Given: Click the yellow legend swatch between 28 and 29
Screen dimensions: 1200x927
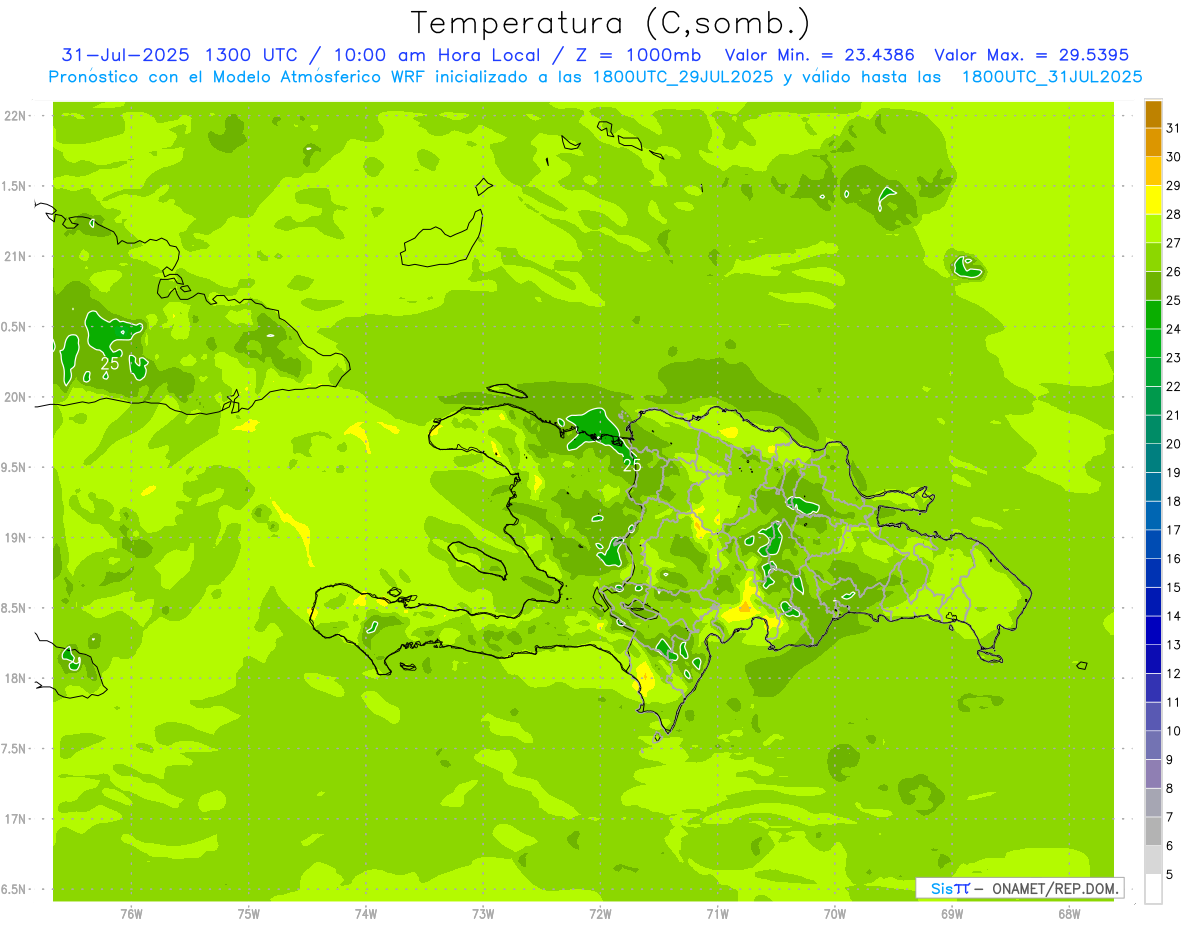Looking at the screenshot, I should point(1153,200).
